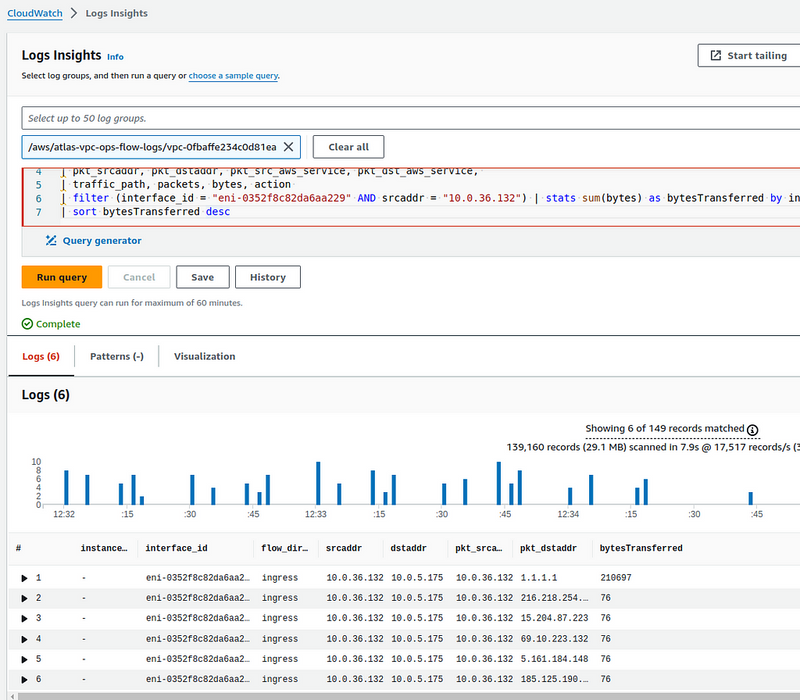The image size is (800, 700).
Task: Click the info icon beside records matched
Action: point(753,429)
